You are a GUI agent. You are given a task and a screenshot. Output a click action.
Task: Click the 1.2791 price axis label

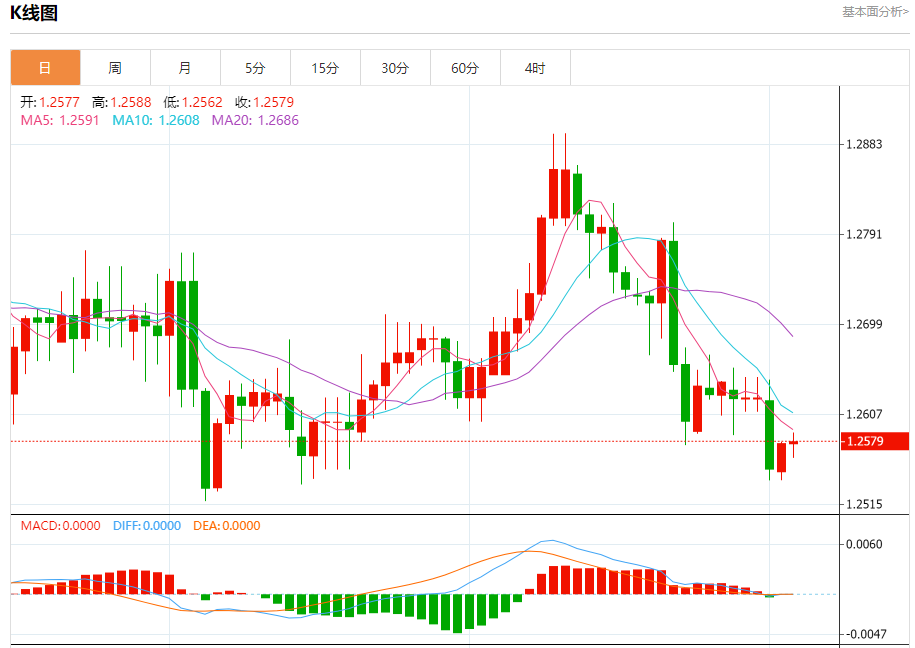click(864, 234)
